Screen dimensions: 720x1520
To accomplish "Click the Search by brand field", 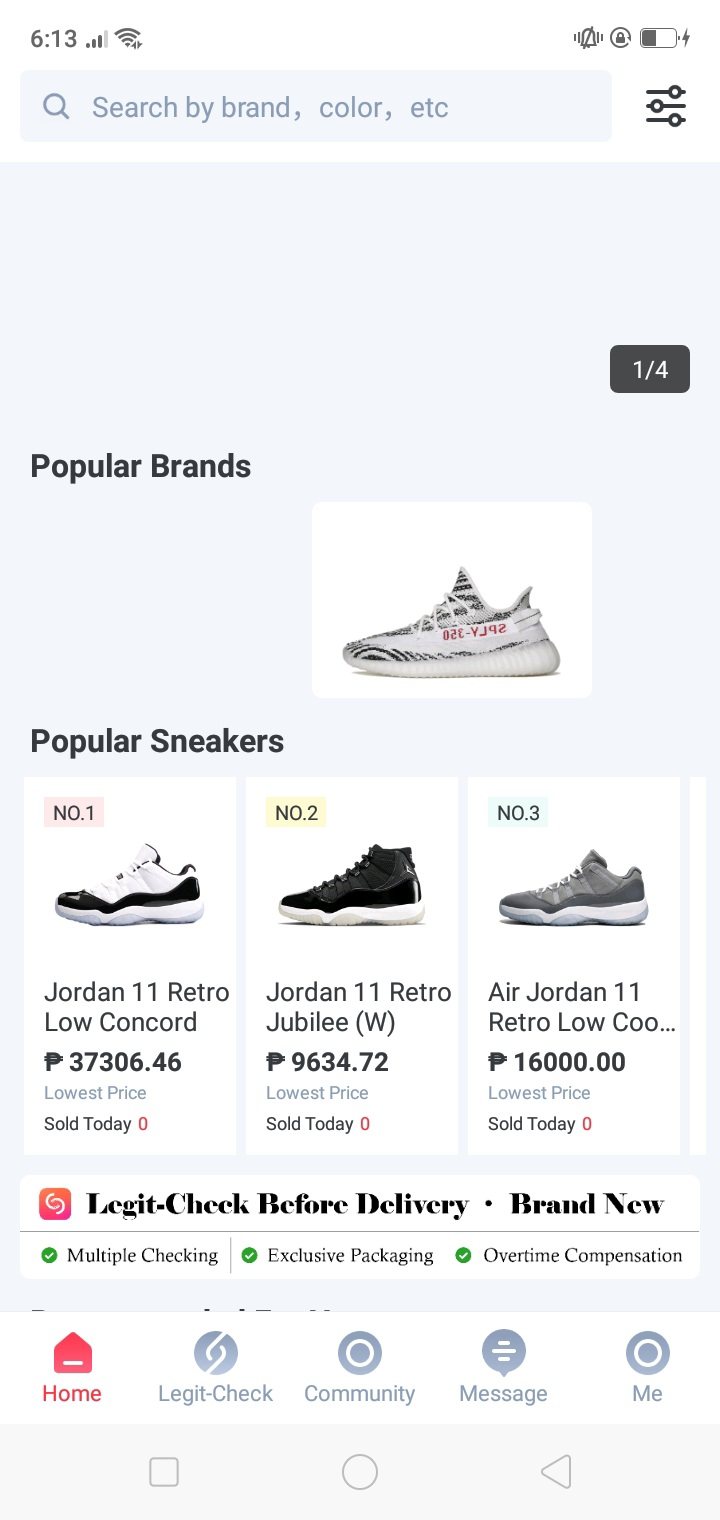I will (x=330, y=107).
